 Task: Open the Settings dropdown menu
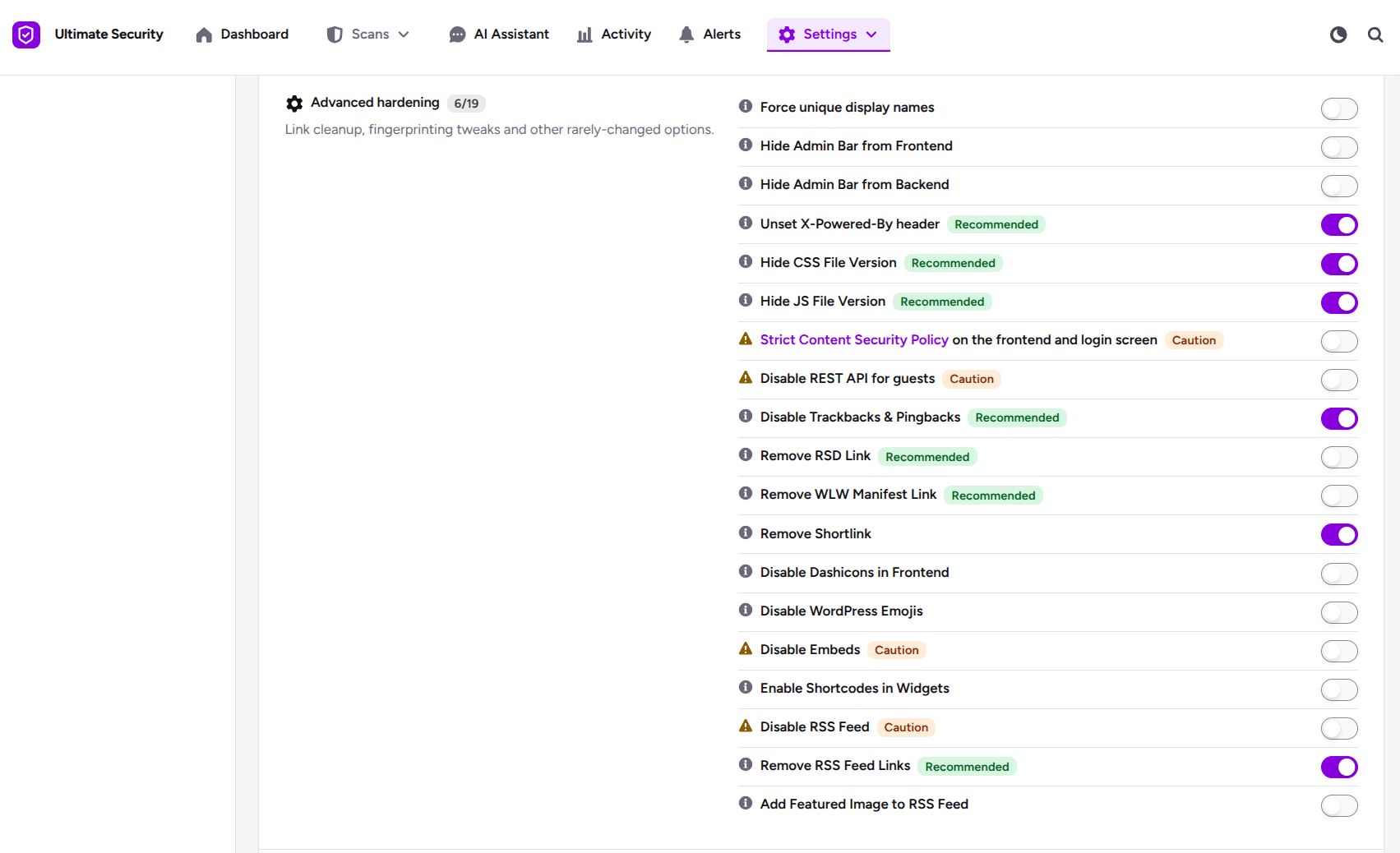coord(828,35)
